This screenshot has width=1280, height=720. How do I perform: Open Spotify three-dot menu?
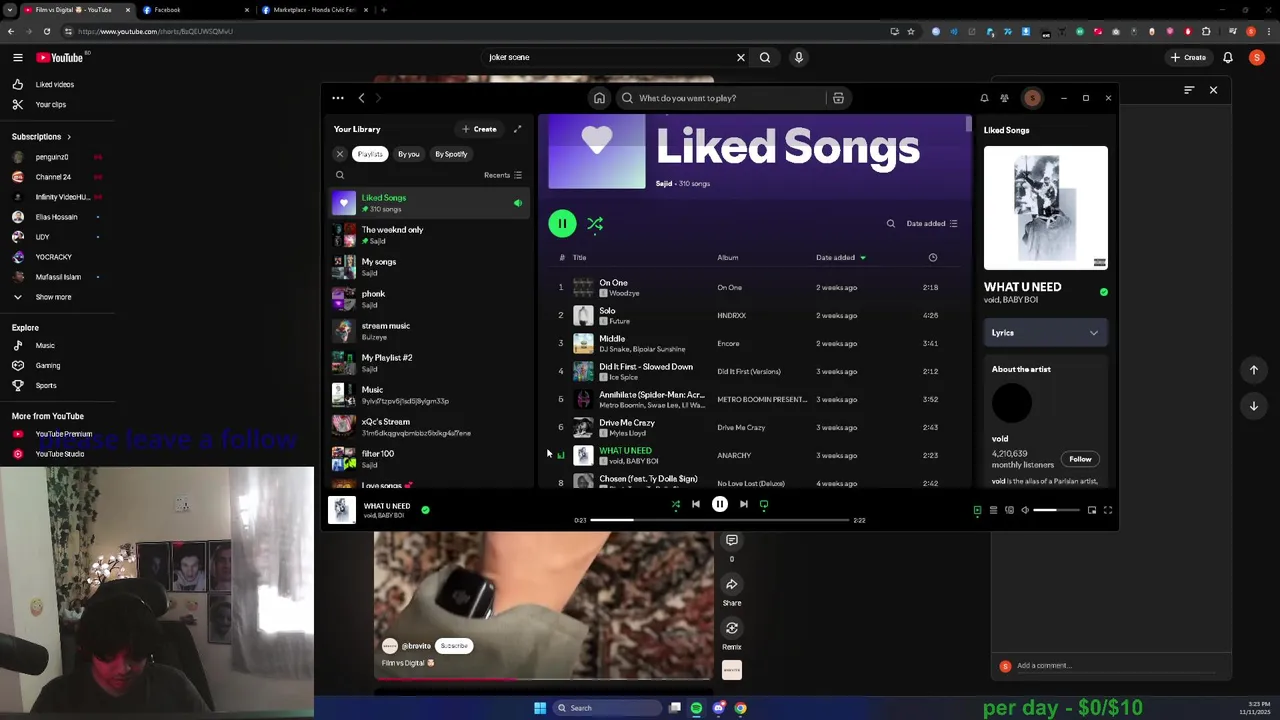tap(338, 98)
